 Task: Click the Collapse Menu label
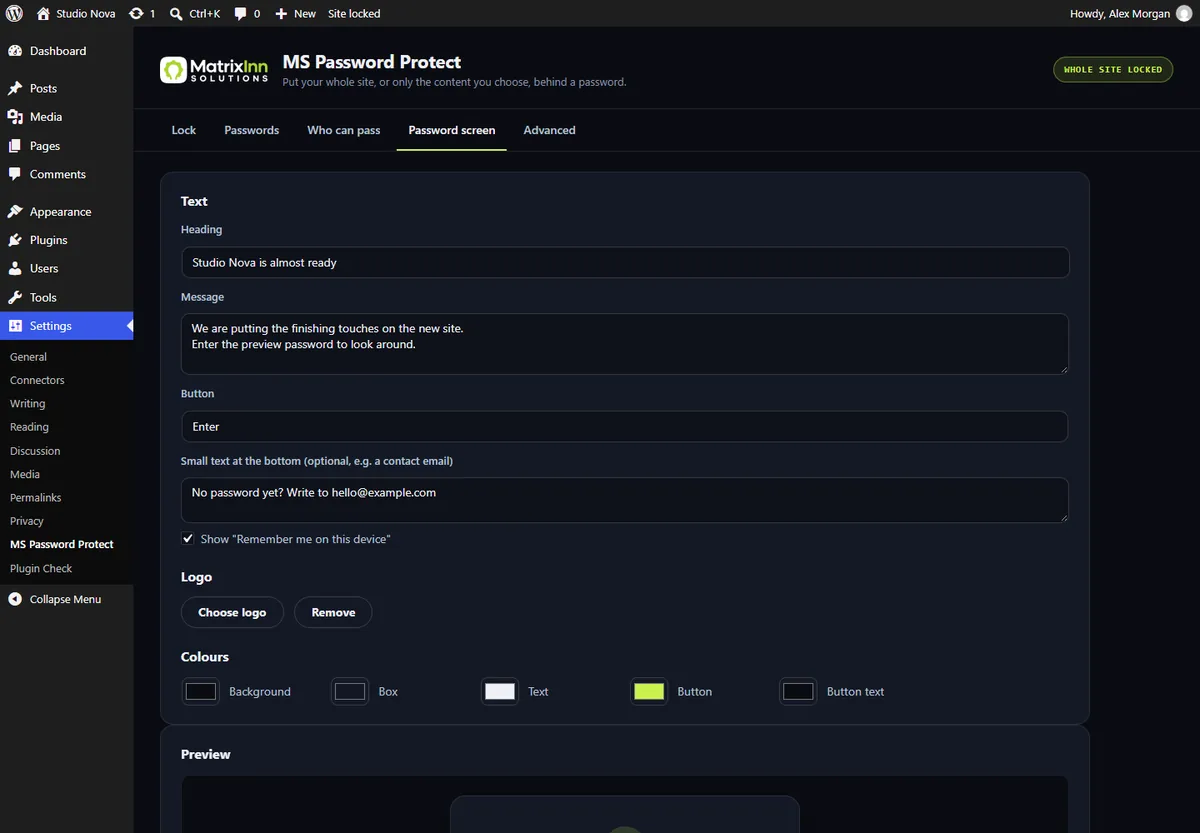pyautogui.click(x=65, y=599)
